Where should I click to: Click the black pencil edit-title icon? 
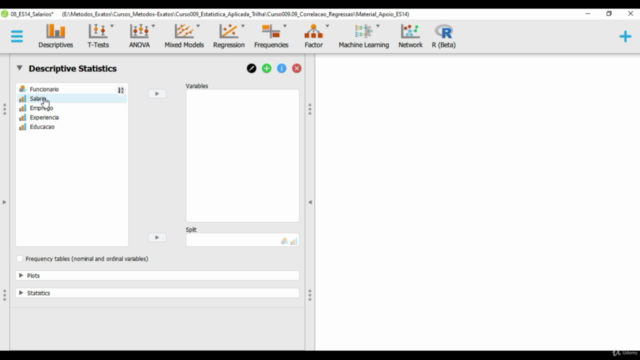[251, 68]
